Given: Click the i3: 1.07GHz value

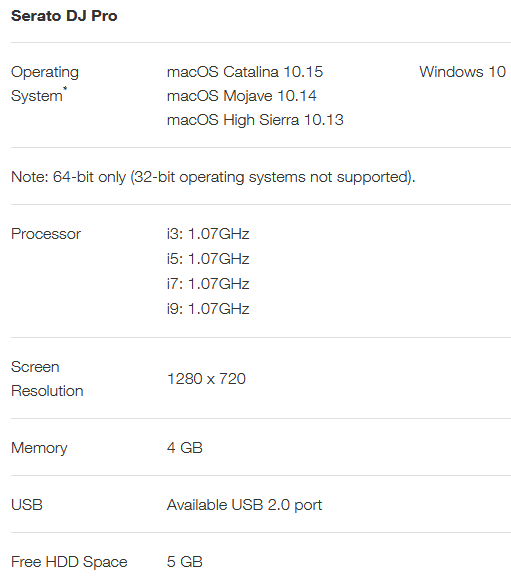Looking at the screenshot, I should click(x=208, y=234).
